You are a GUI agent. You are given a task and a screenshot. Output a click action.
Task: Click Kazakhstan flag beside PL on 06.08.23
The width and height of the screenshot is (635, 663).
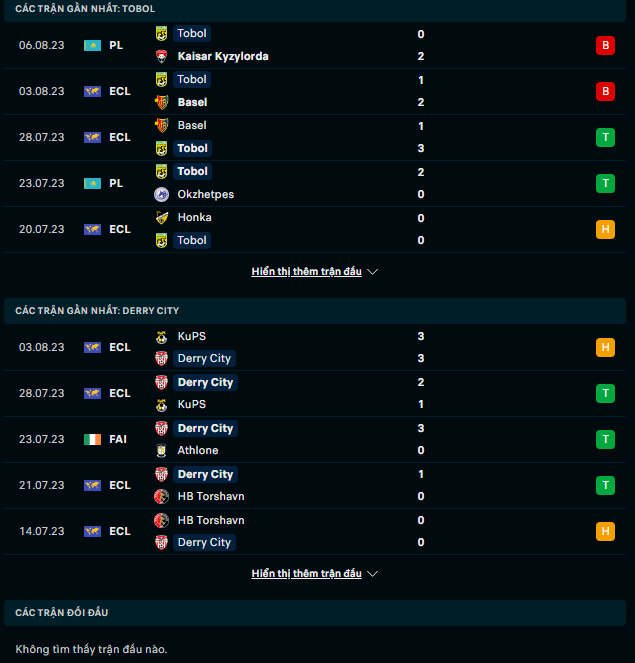[92, 45]
